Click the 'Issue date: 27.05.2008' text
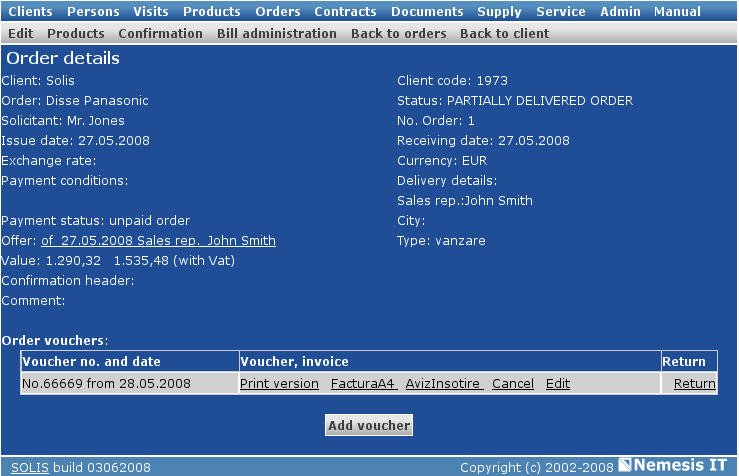This screenshot has width=739, height=476. tap(75, 141)
